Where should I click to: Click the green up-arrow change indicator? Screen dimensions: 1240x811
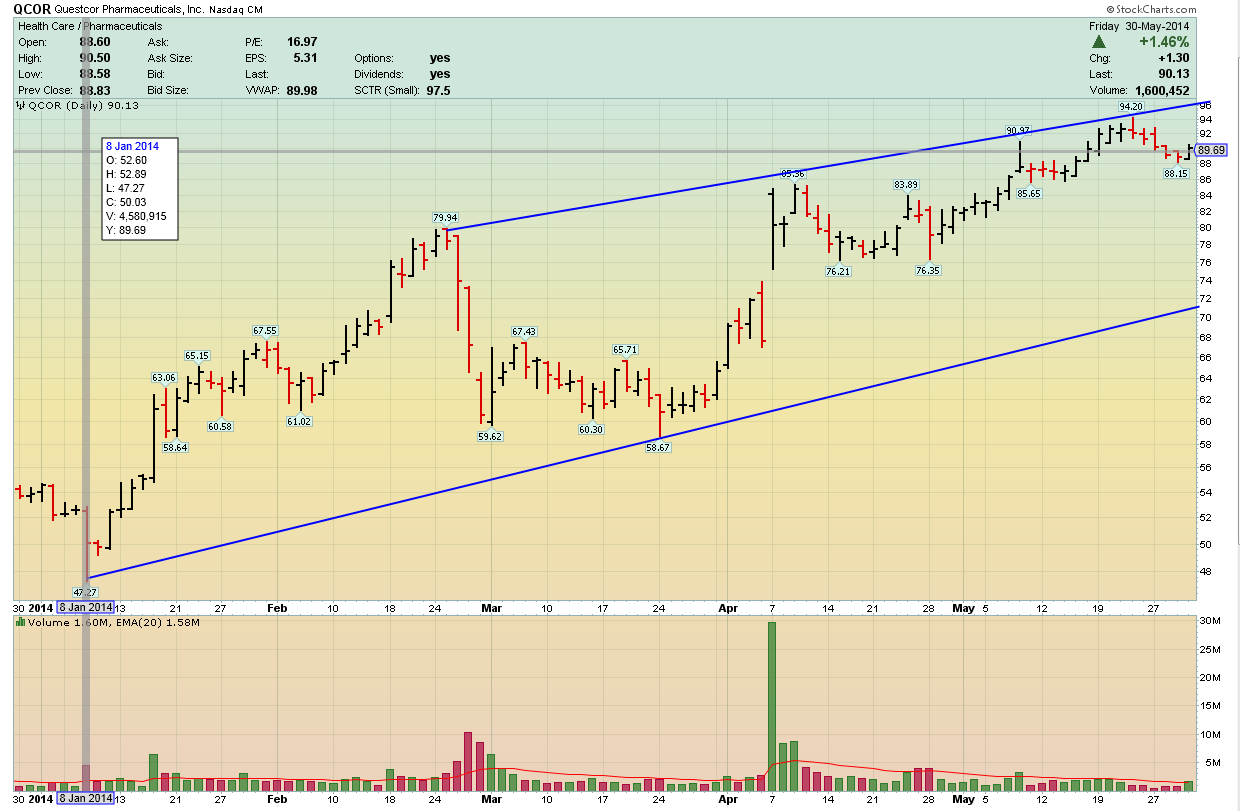[1098, 42]
